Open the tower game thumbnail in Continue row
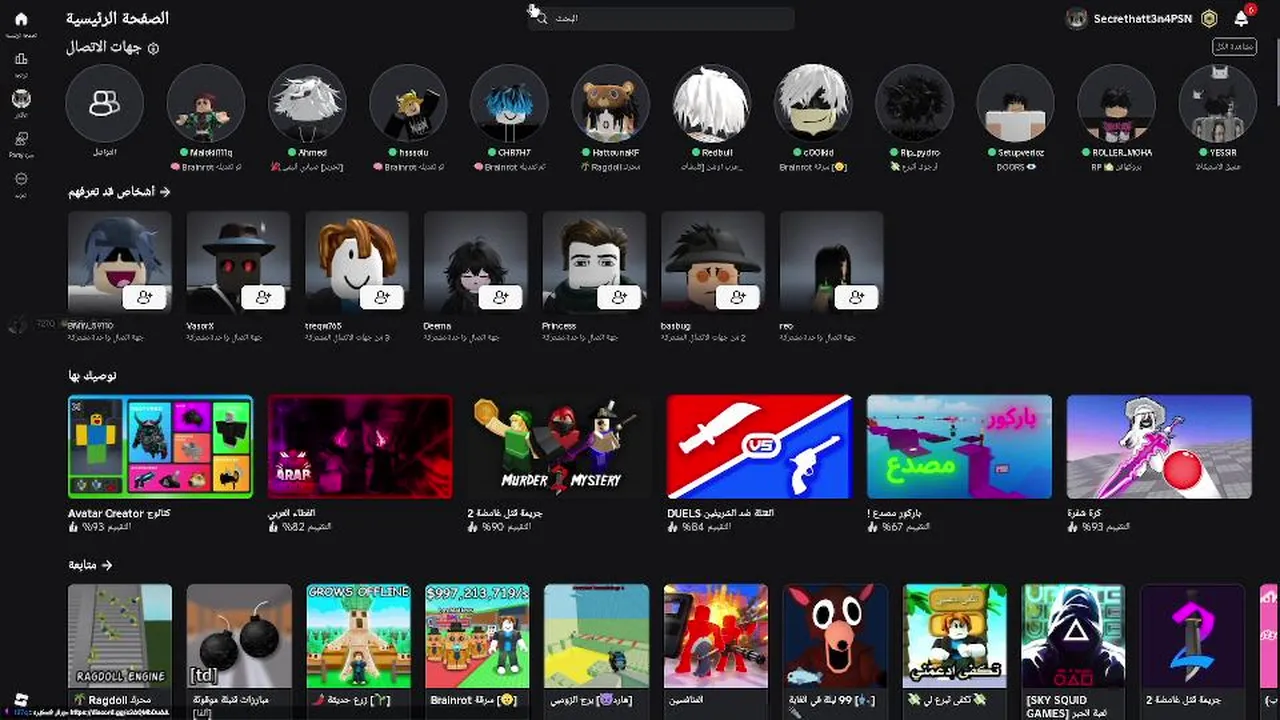Viewport: 1280px width, 720px height. pos(596,637)
